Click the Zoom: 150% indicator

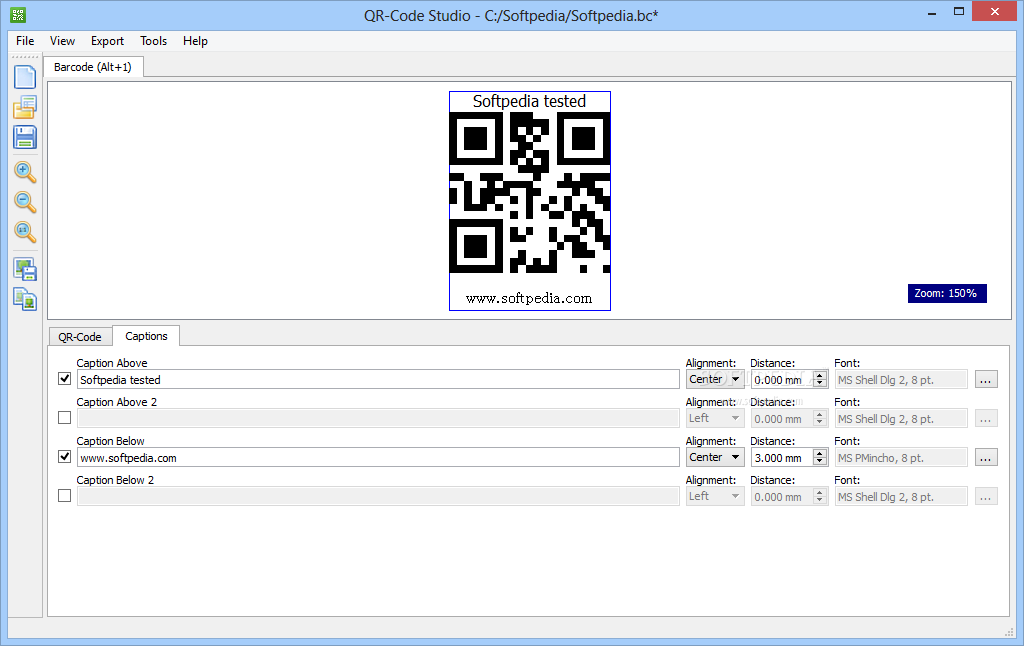946,293
